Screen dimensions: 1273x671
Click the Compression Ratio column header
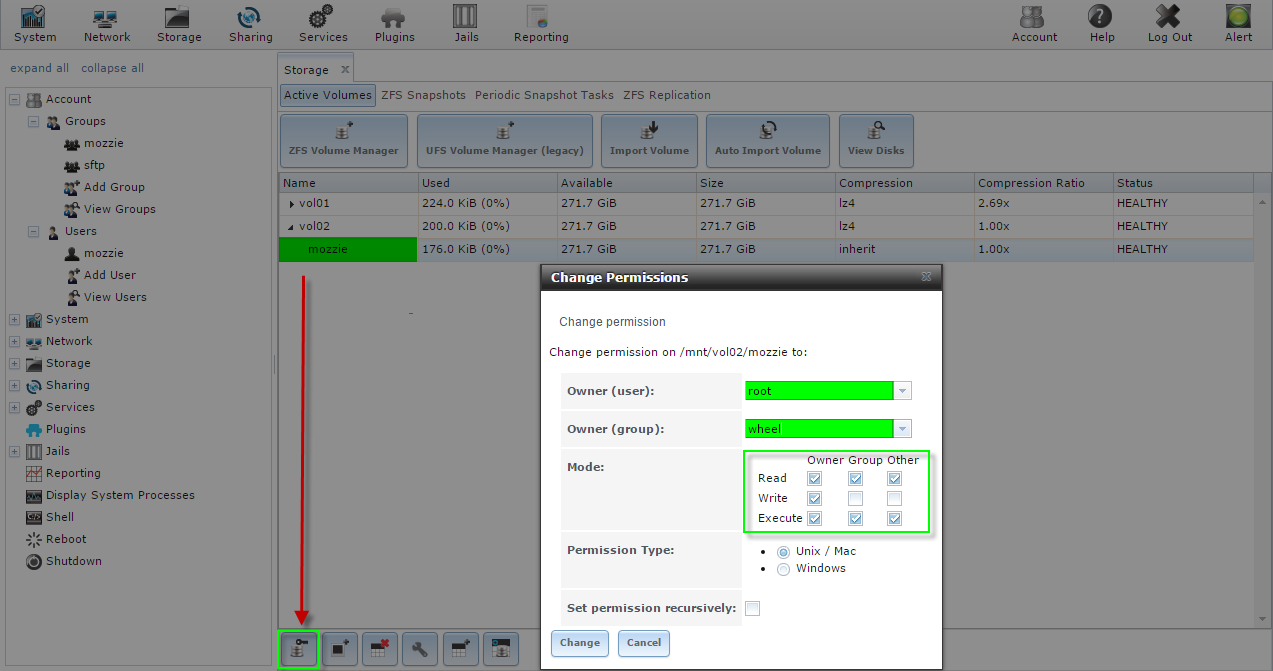(1043, 183)
